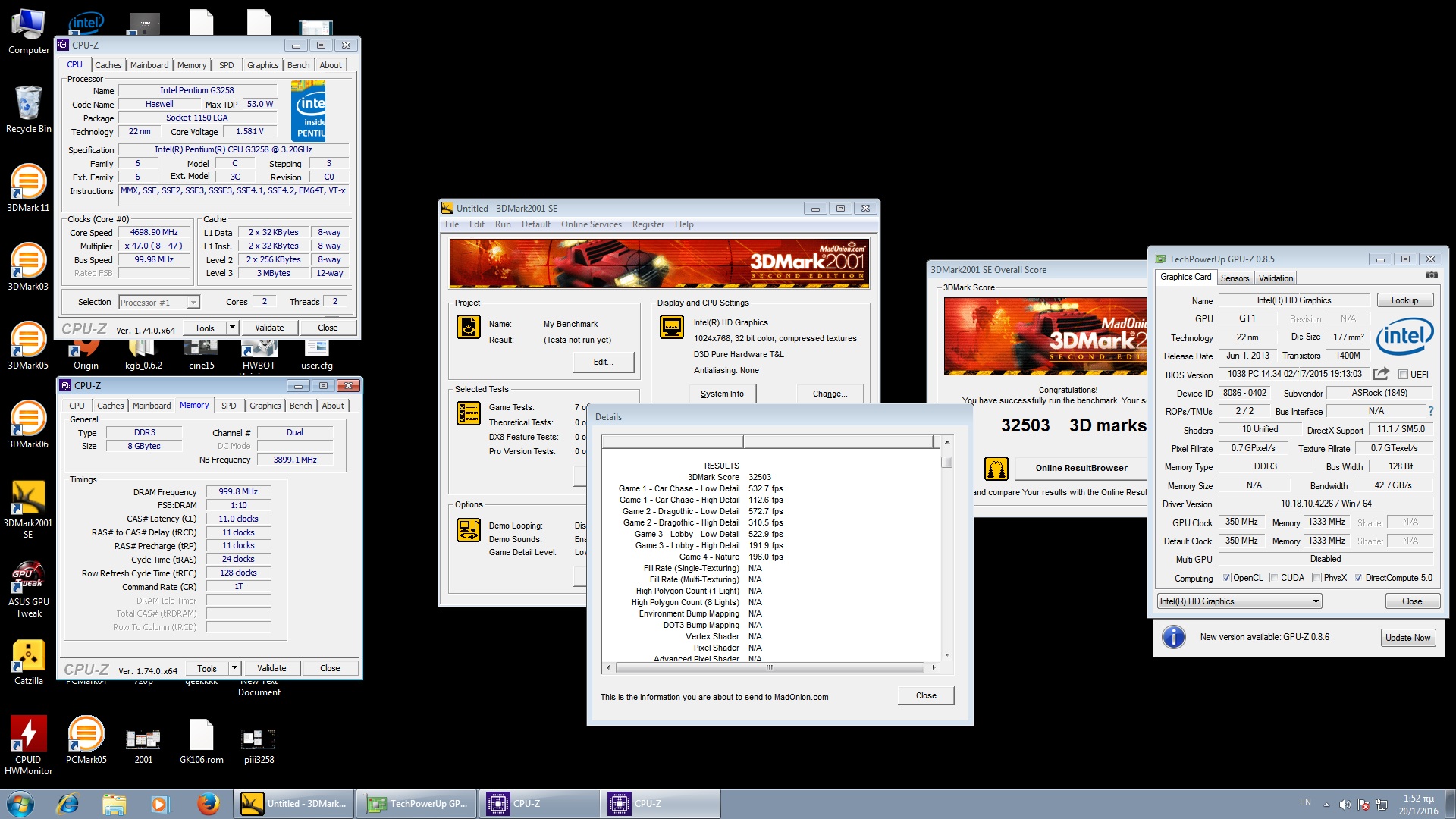Click the Online ResultBrowser button
This screenshot has height=819, width=1456.
click(1081, 468)
